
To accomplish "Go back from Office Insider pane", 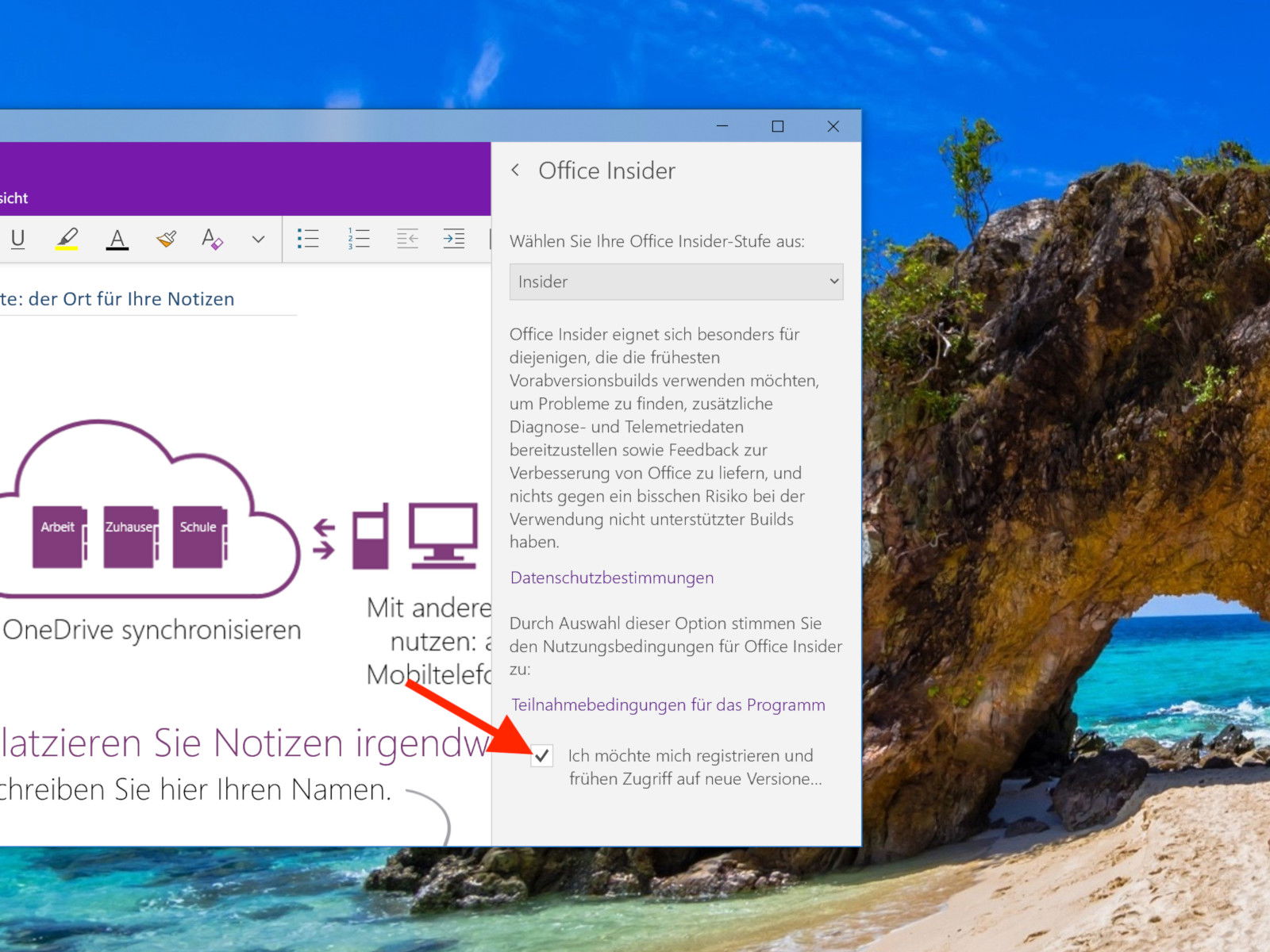I will pos(515,170).
